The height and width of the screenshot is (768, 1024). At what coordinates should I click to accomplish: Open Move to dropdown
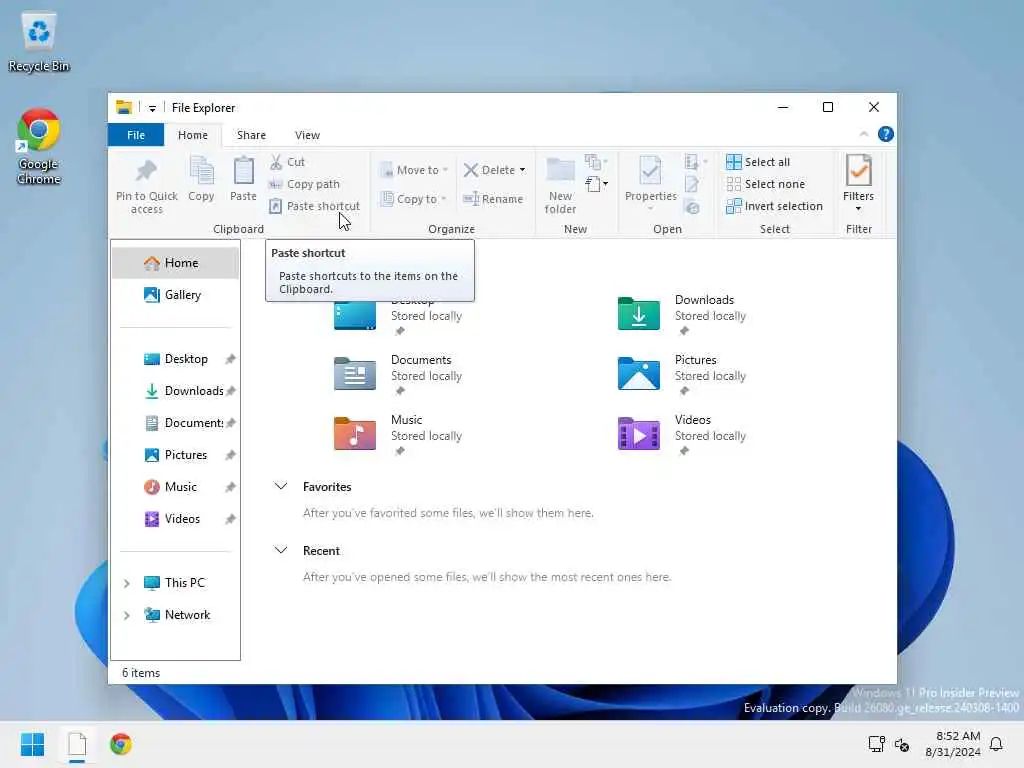click(x=414, y=170)
